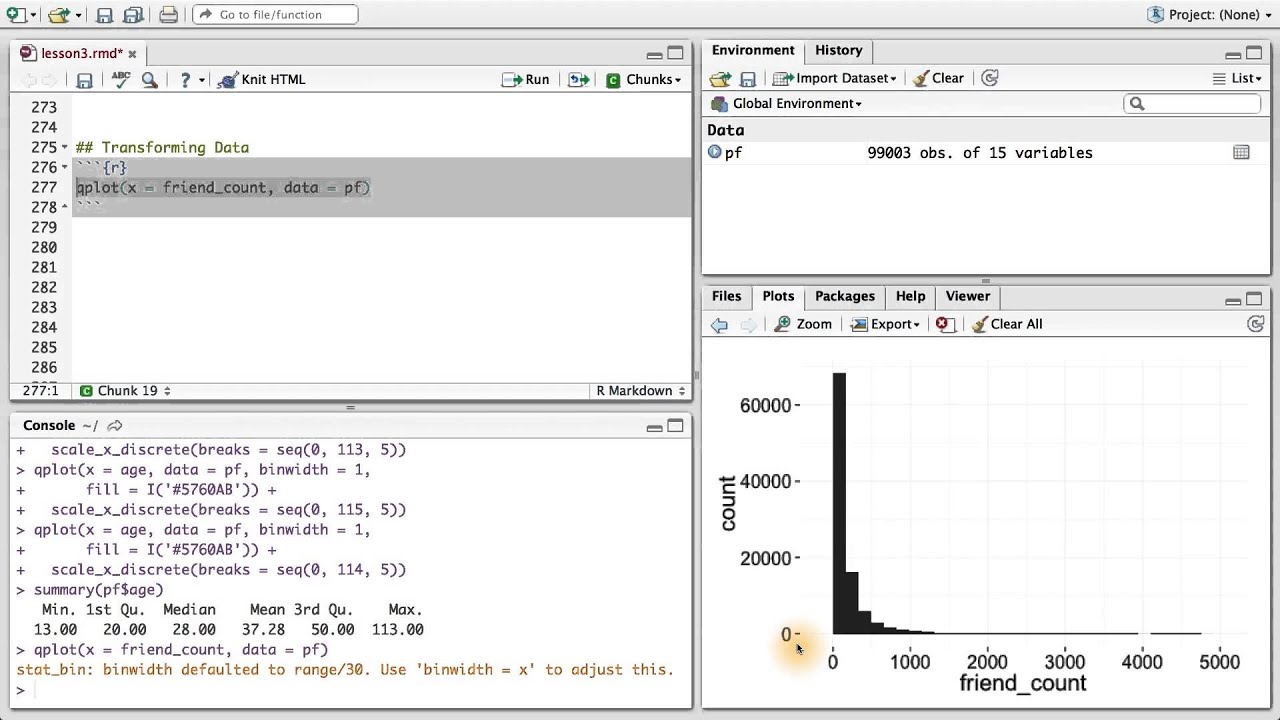Open the New File dropdown arrow

pyautogui.click(x=32, y=15)
